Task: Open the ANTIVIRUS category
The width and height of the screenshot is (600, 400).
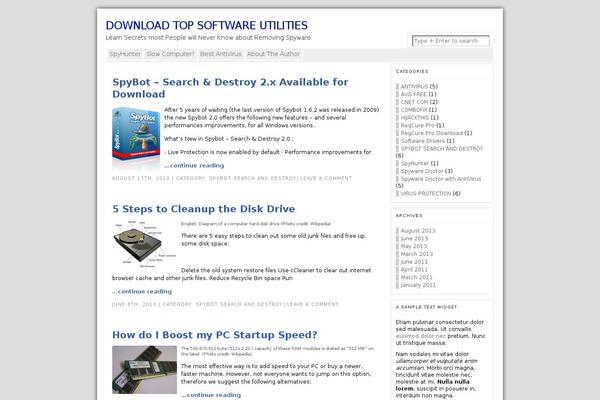Action: pyautogui.click(x=414, y=87)
